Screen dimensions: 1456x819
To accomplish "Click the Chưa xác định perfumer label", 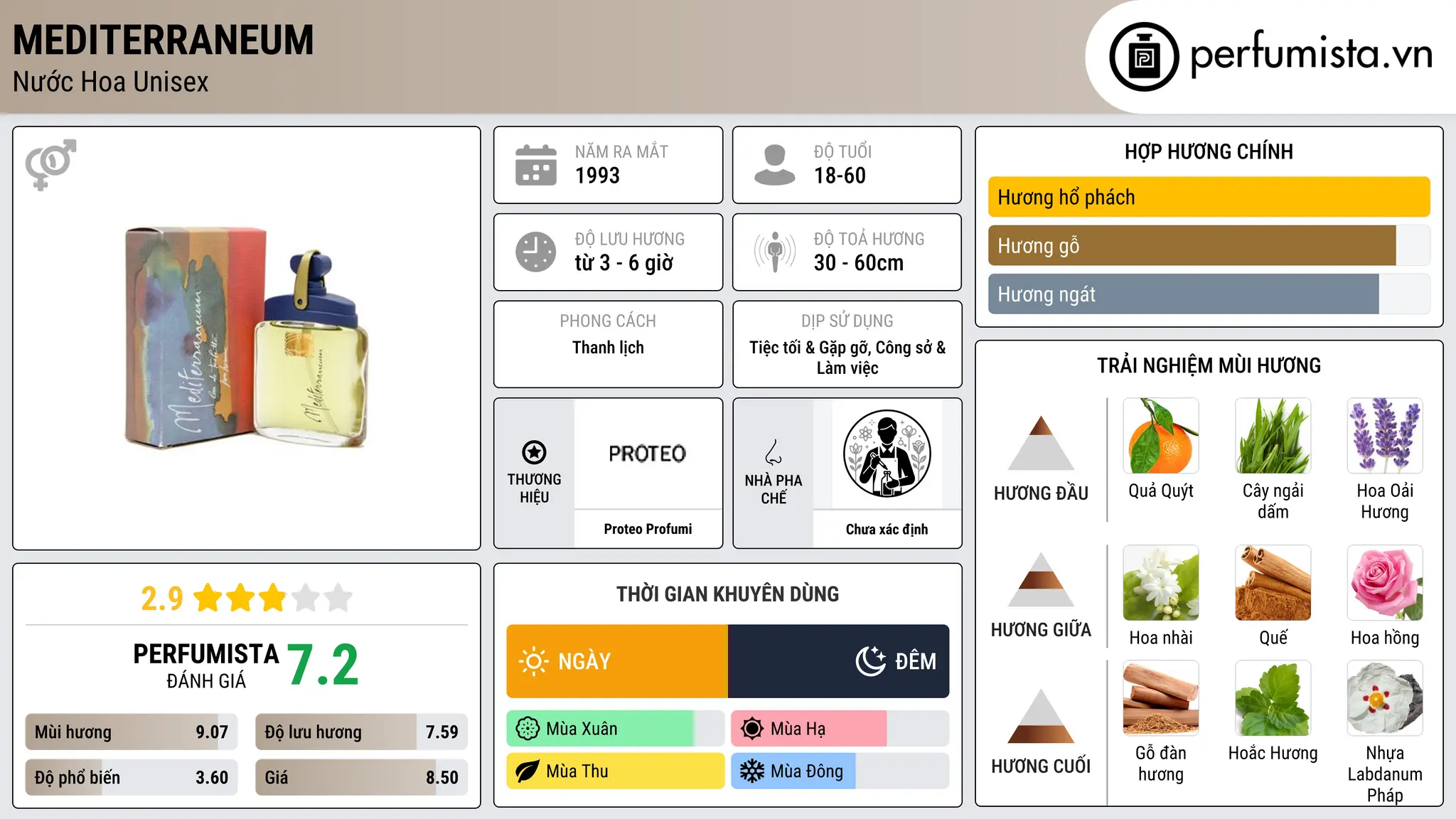I will point(887,529).
